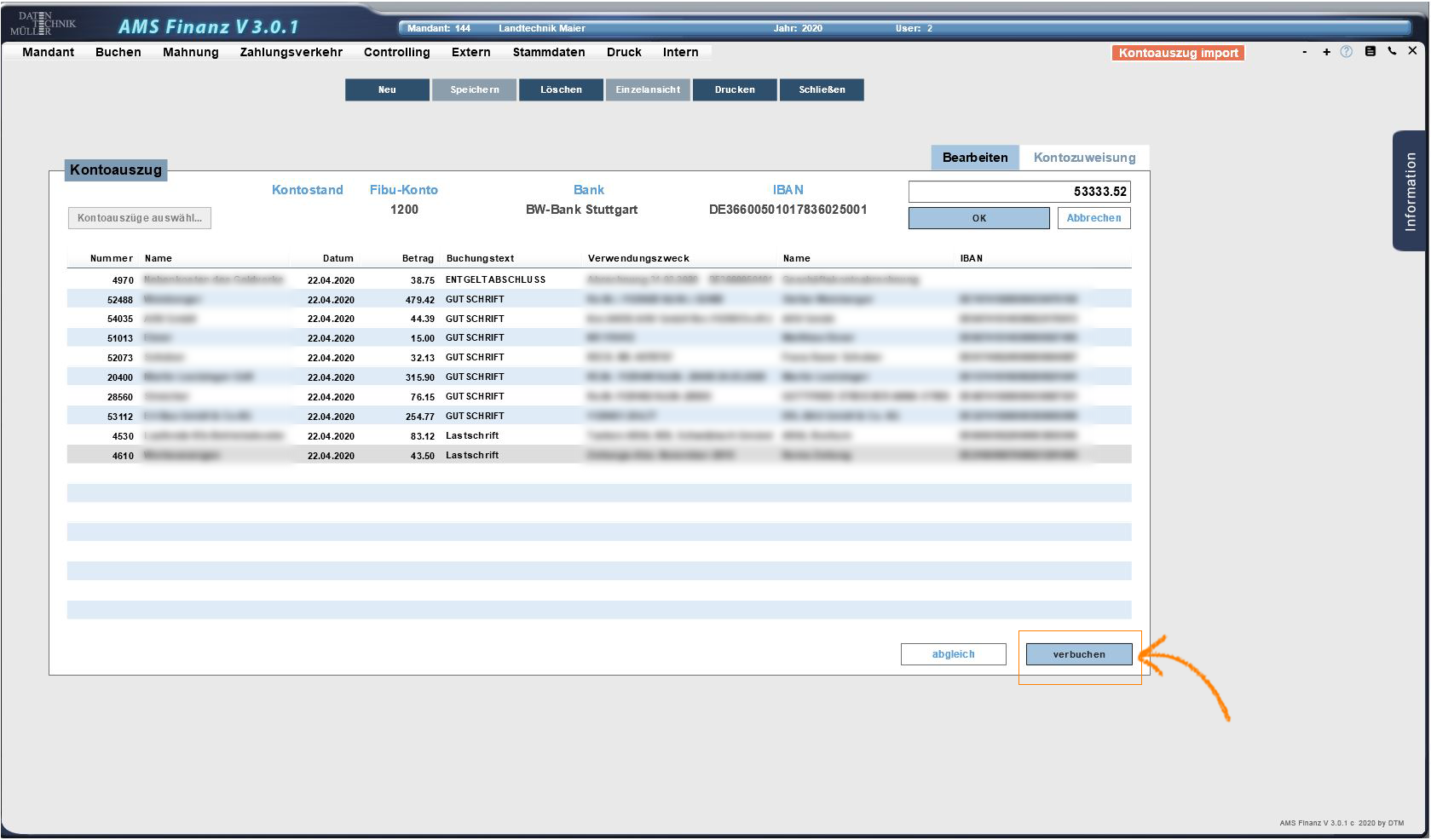Viewport: 1431px width, 840px height.
Task: Click the minus zoom icon
Action: [x=1304, y=52]
